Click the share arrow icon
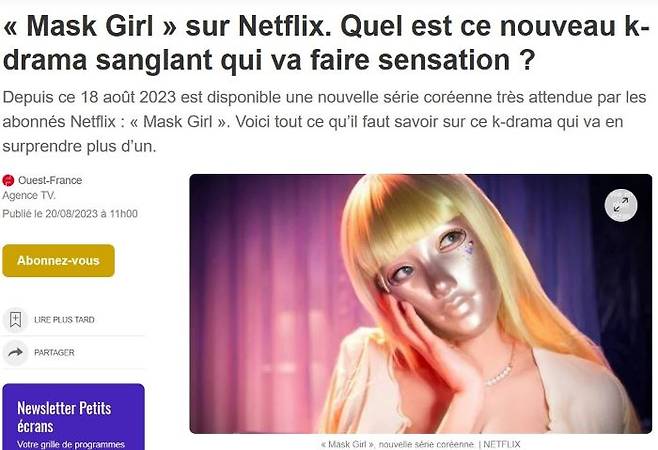 click(16, 352)
